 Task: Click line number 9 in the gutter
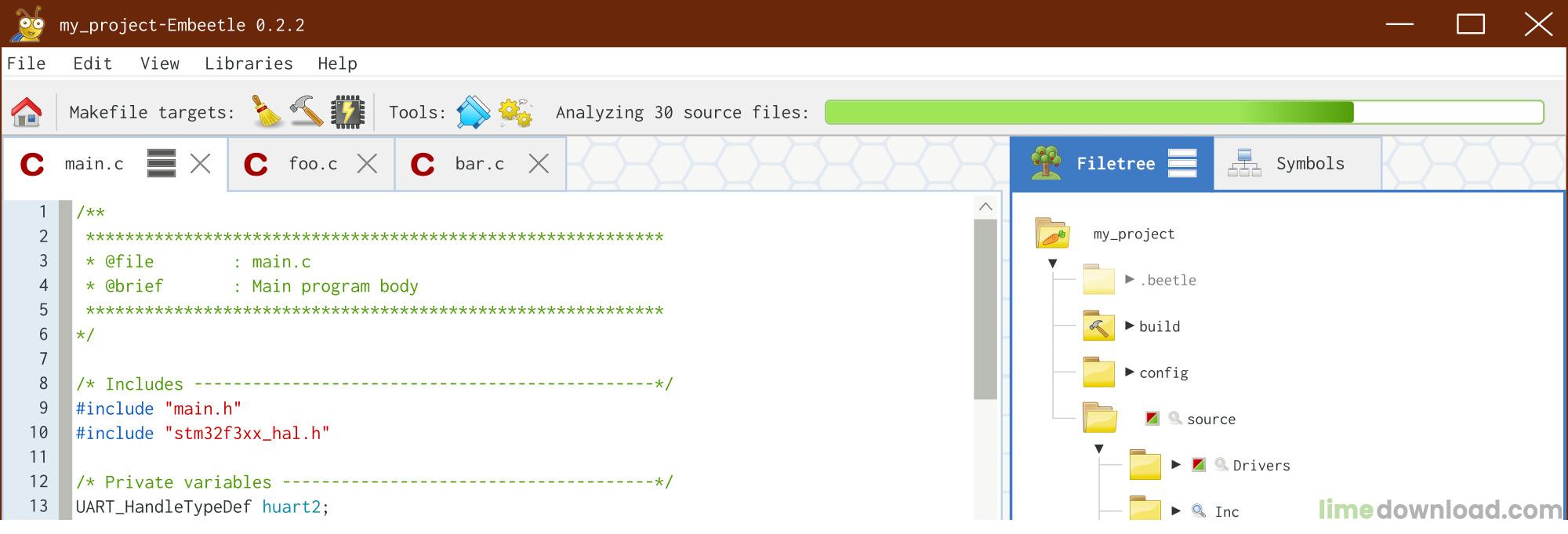(x=43, y=408)
